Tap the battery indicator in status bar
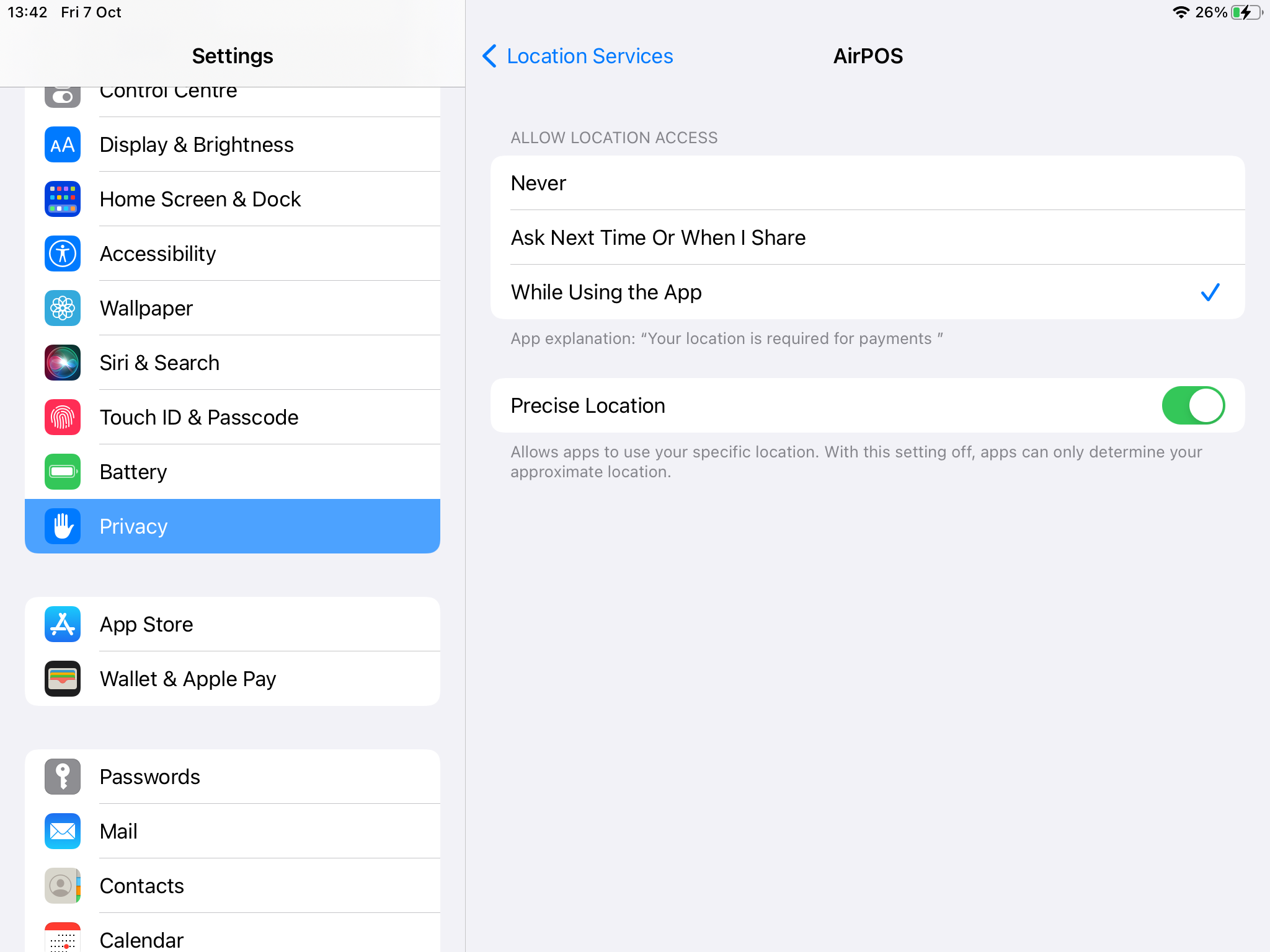This screenshot has height=952, width=1270. [x=1246, y=12]
